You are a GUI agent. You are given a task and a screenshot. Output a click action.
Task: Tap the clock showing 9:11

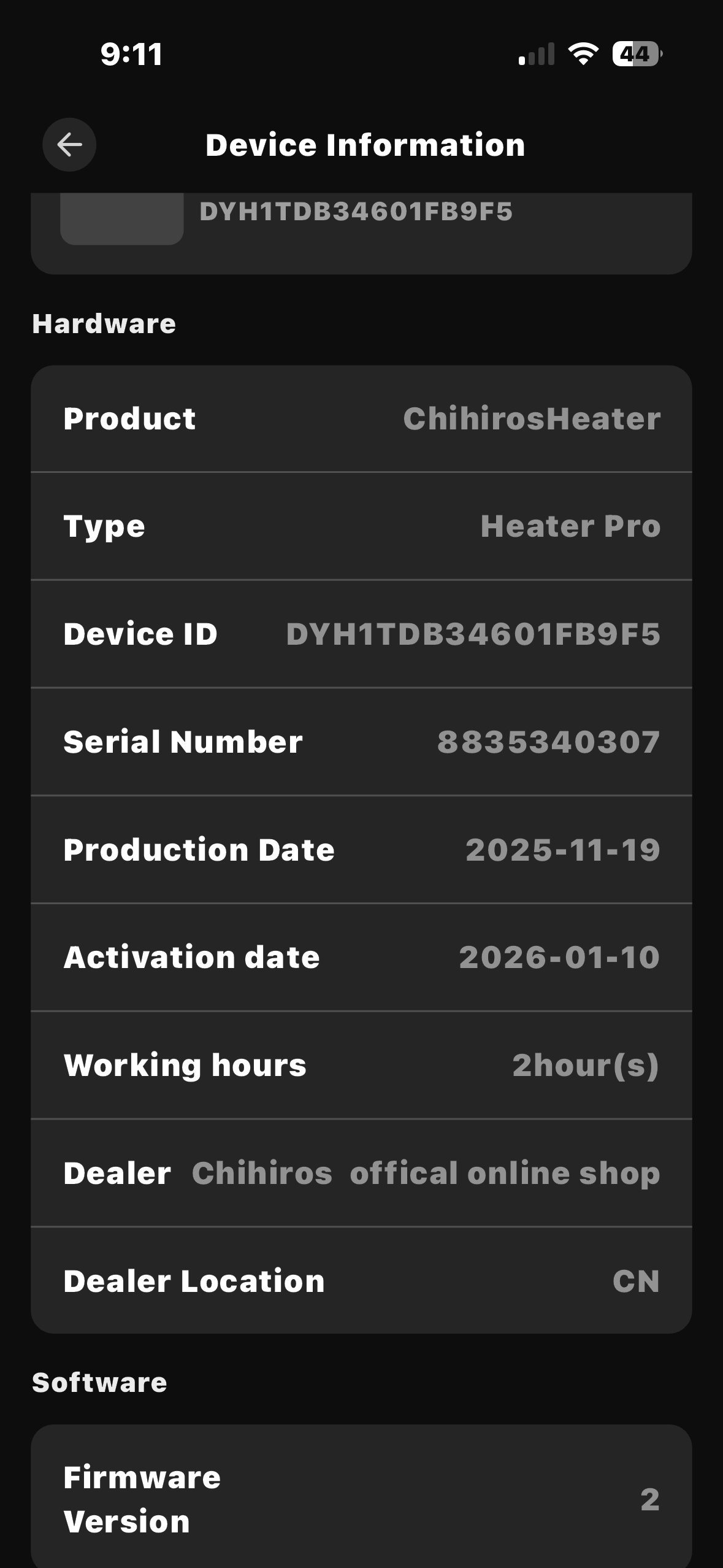point(131,54)
